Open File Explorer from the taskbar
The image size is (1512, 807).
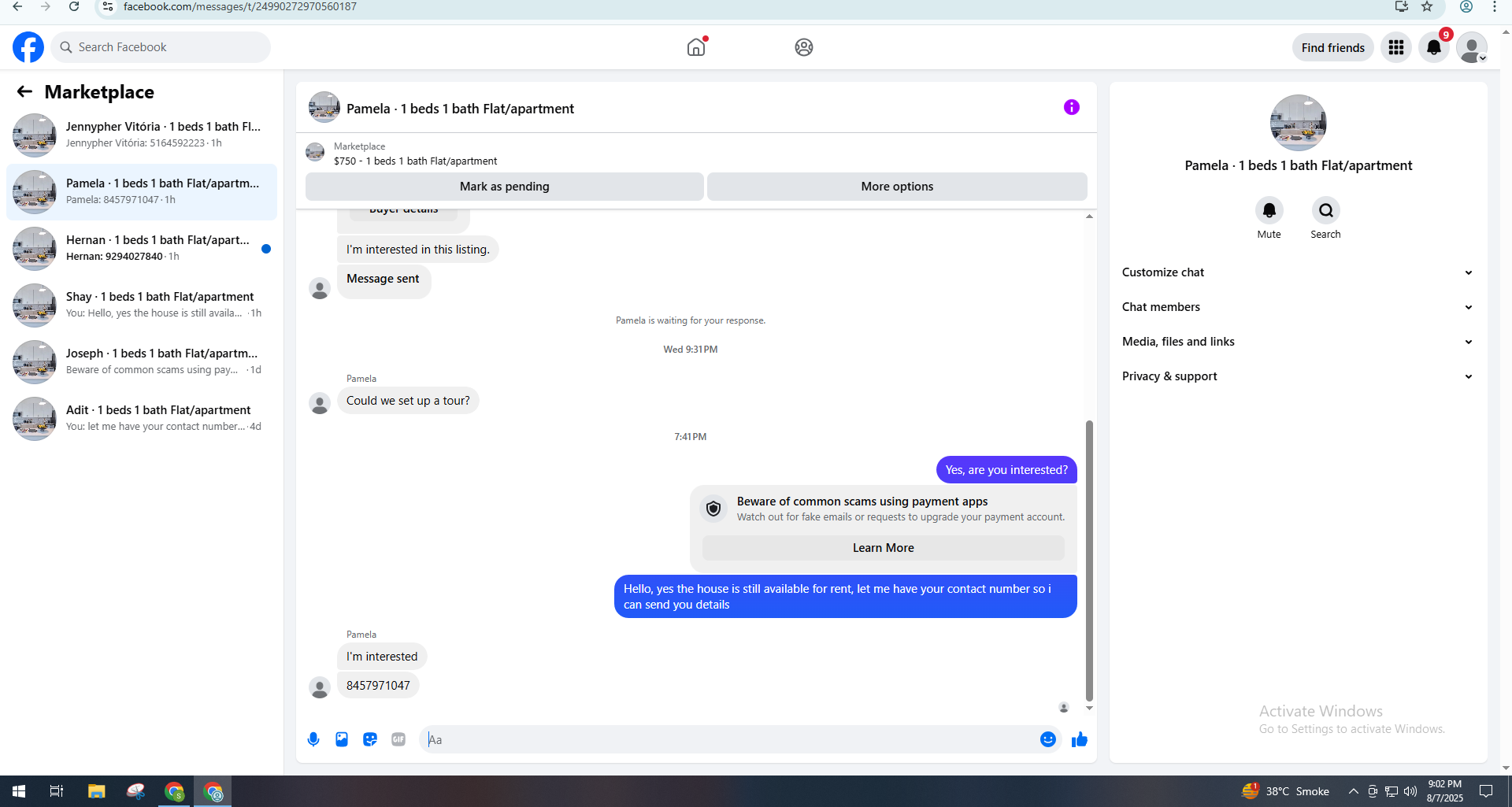[x=96, y=791]
